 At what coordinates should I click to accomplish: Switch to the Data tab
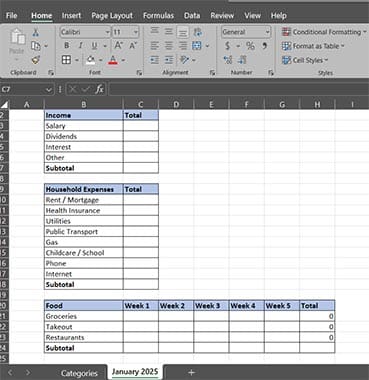coord(192,16)
